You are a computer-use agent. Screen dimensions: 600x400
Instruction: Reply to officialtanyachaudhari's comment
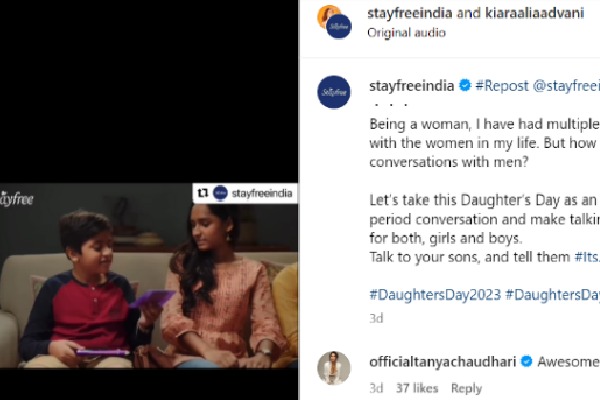pyautogui.click(x=466, y=388)
